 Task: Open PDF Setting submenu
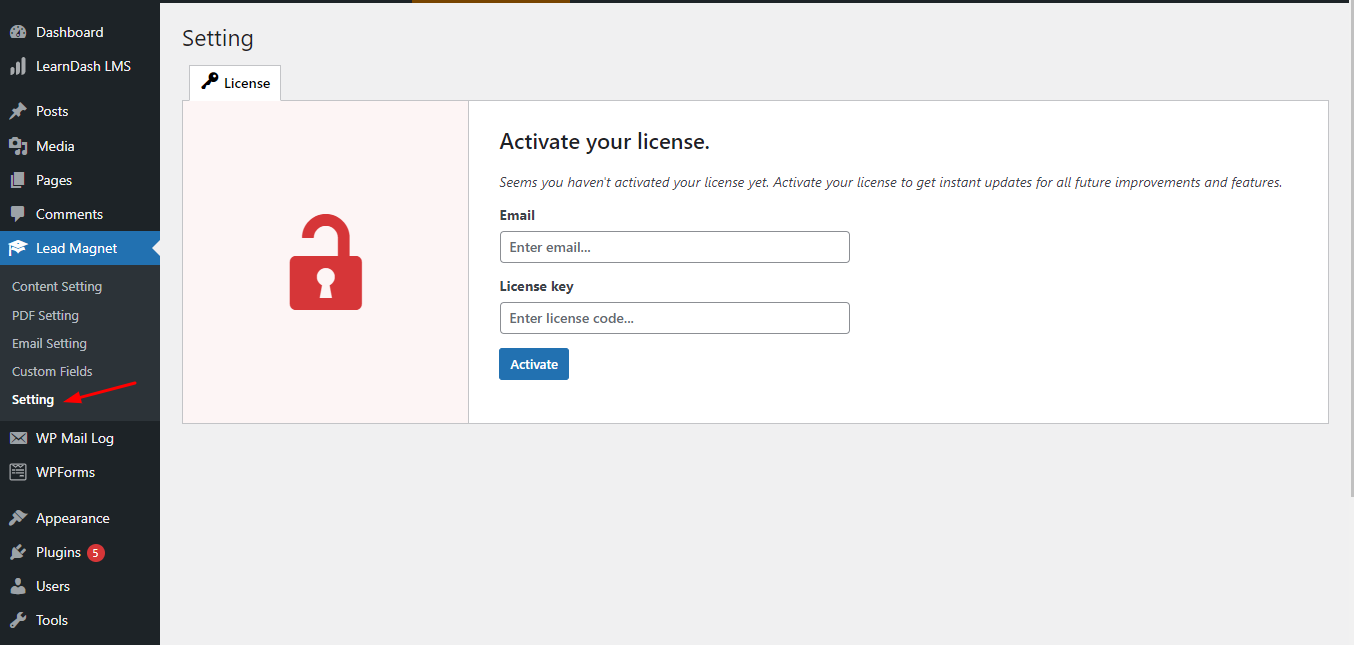pyautogui.click(x=45, y=316)
